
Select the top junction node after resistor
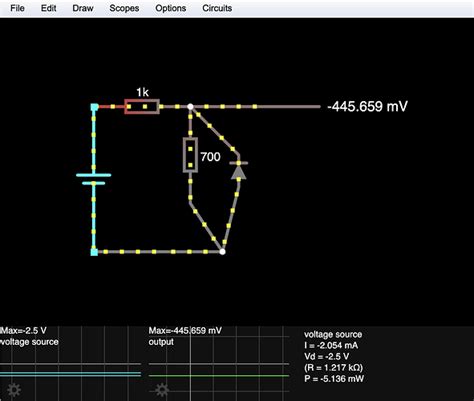coord(190,107)
